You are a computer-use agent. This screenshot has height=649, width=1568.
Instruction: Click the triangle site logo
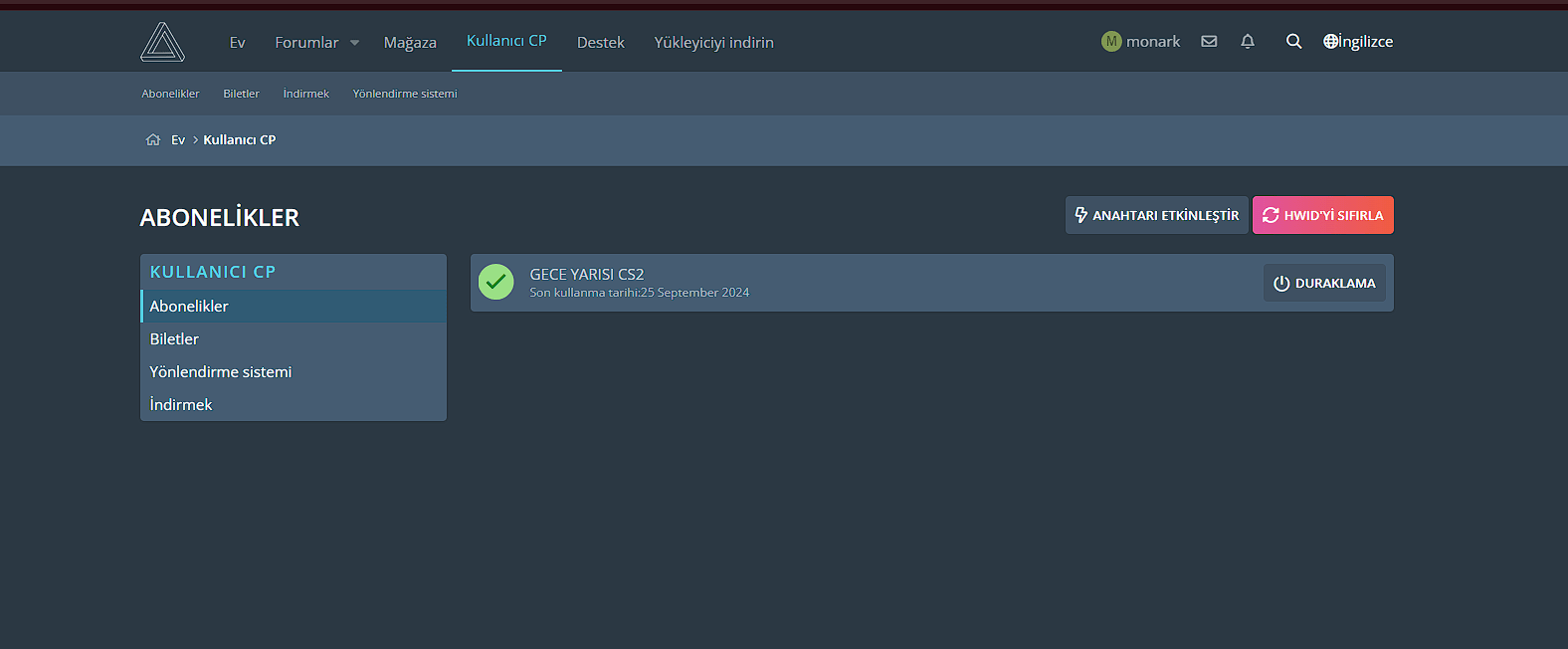pos(162,42)
